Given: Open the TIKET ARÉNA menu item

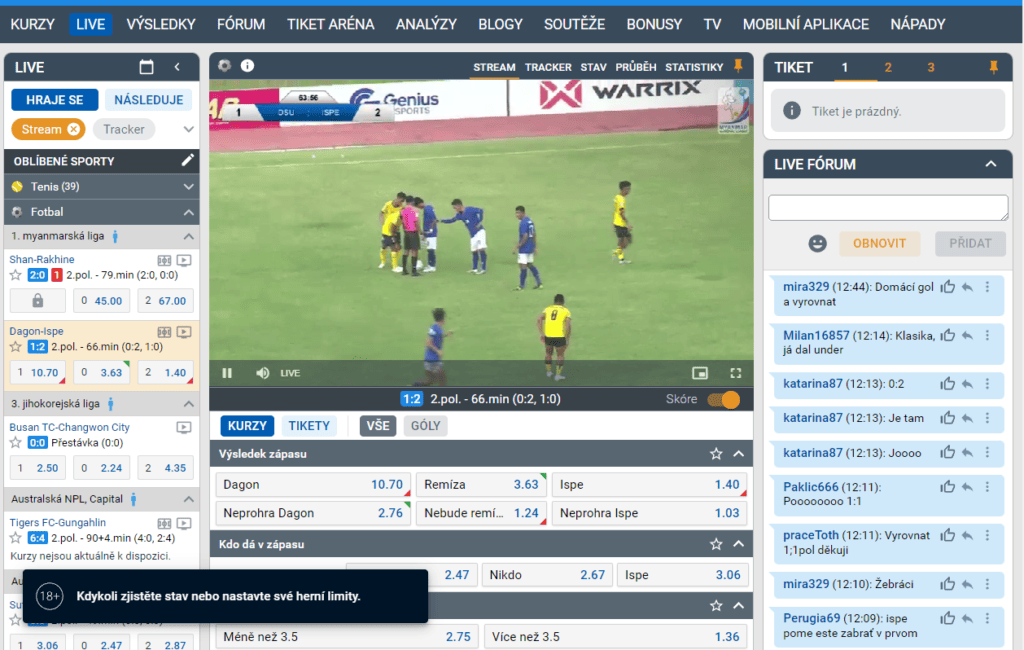Looking at the screenshot, I should coord(330,24).
